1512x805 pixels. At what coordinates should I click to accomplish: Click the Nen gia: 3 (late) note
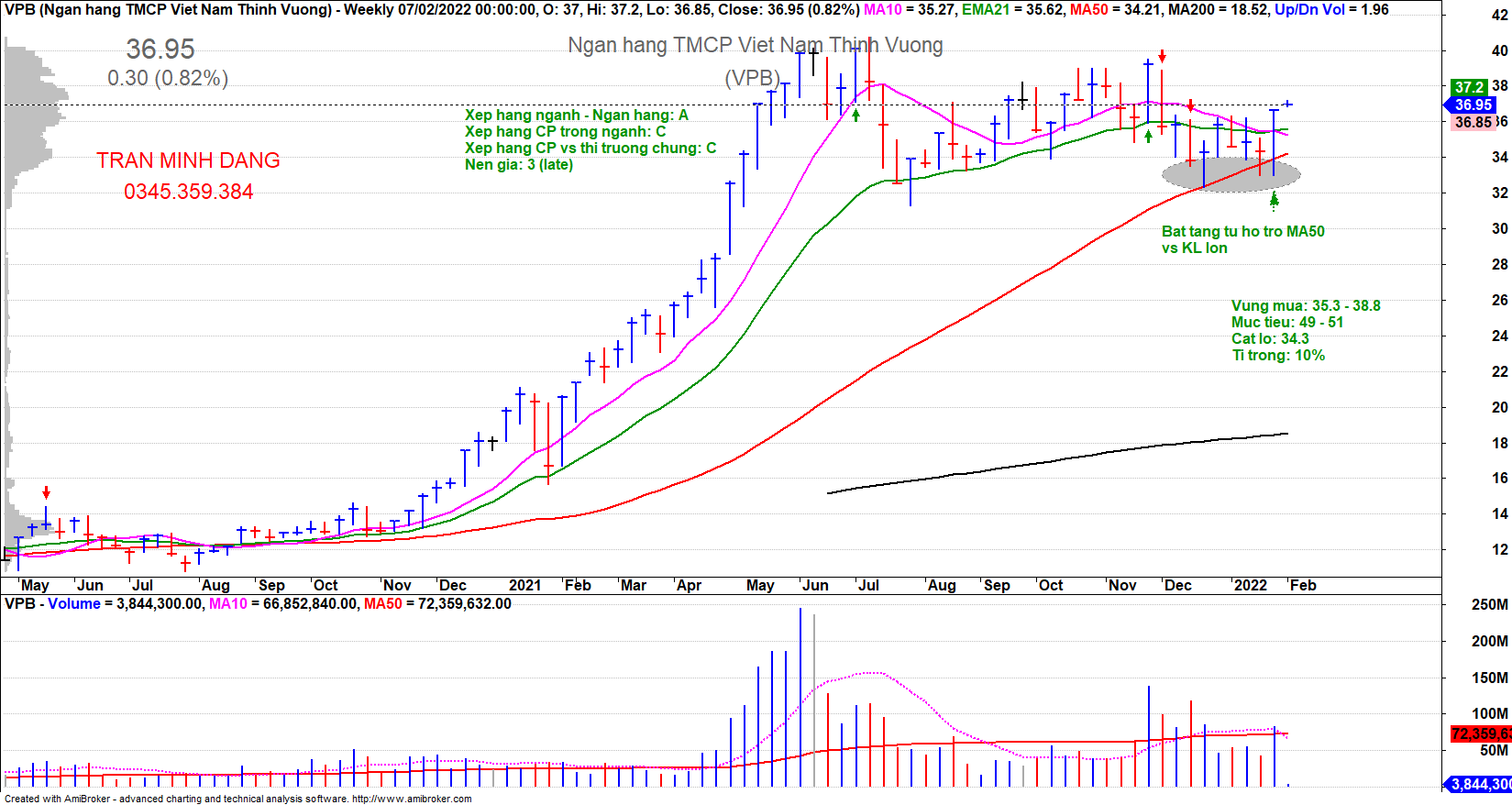519,164
